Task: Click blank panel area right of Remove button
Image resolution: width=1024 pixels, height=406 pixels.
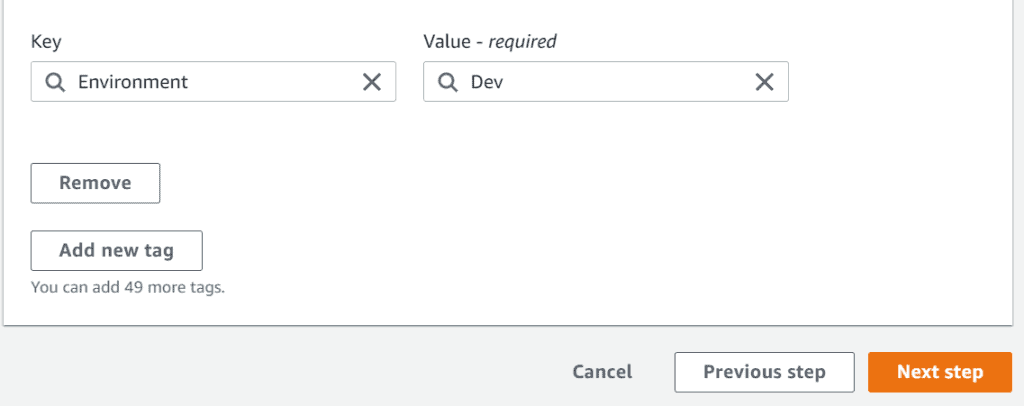Action: point(500,183)
